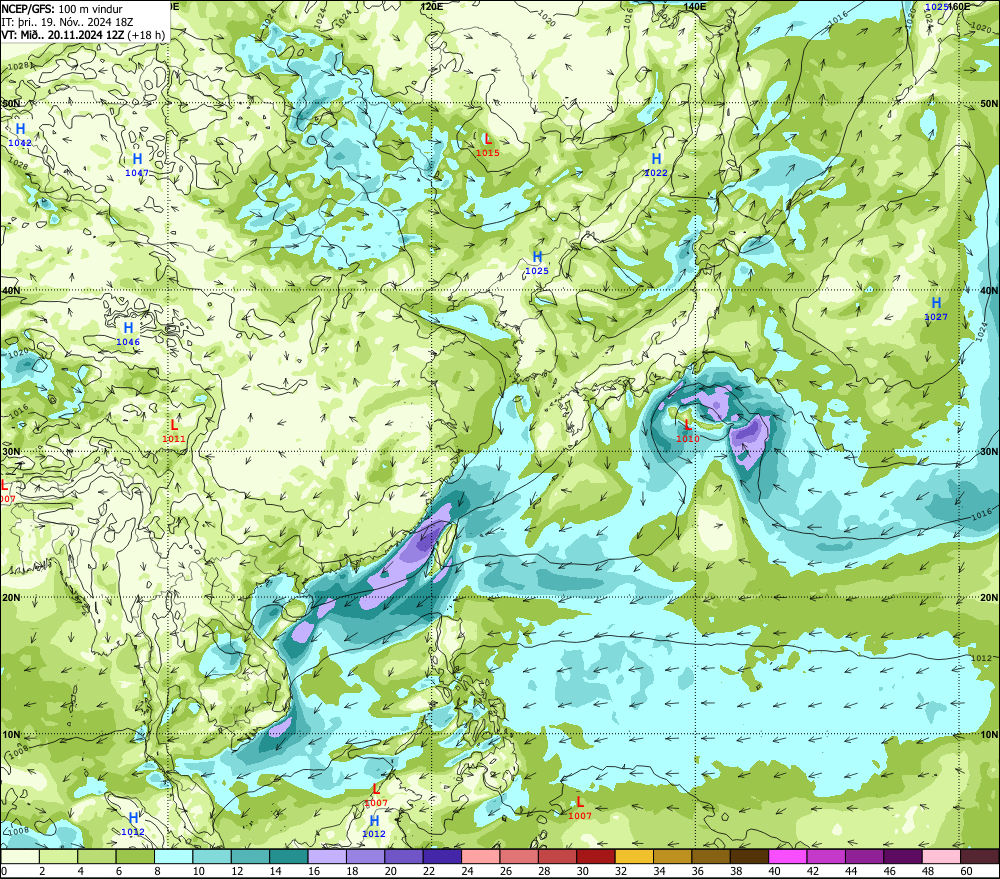The height and width of the screenshot is (879, 1000).
Task: Select the bright magenta 40–42 legend swatch
Action: pyautogui.click(x=788, y=856)
